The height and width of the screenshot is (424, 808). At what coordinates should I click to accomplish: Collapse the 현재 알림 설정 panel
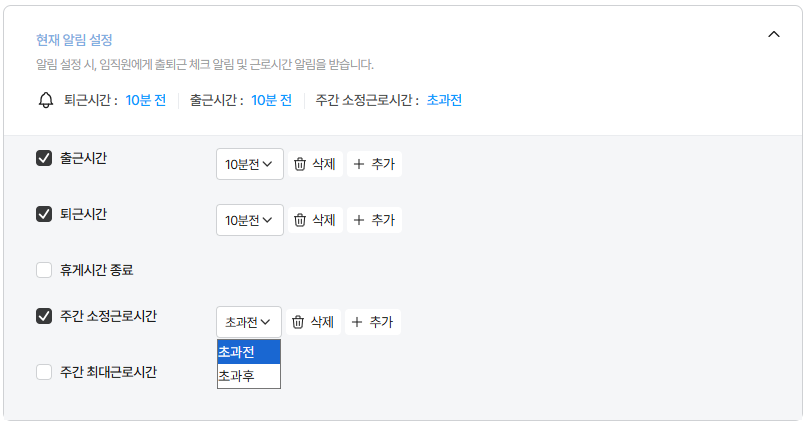[x=773, y=34]
